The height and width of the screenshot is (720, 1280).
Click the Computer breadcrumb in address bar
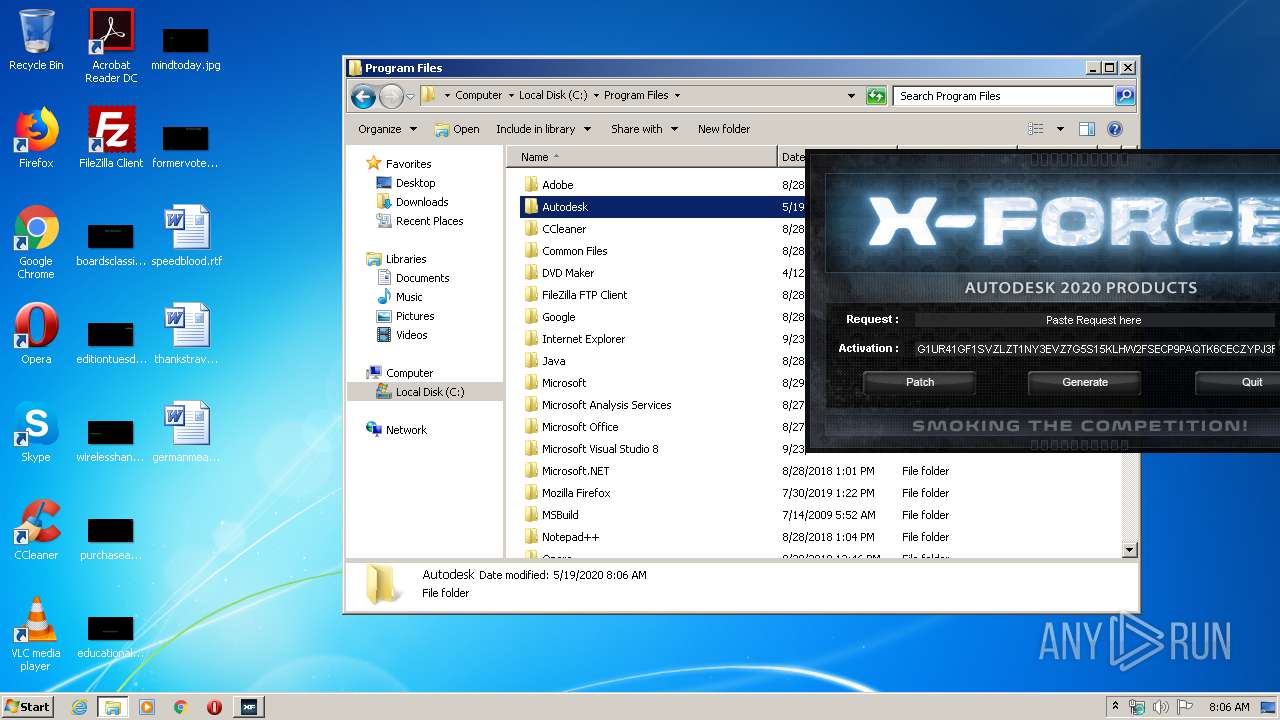(478, 96)
